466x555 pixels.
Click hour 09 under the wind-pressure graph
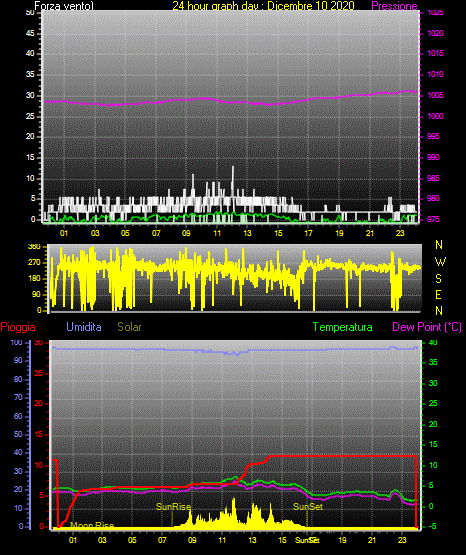coord(186,233)
